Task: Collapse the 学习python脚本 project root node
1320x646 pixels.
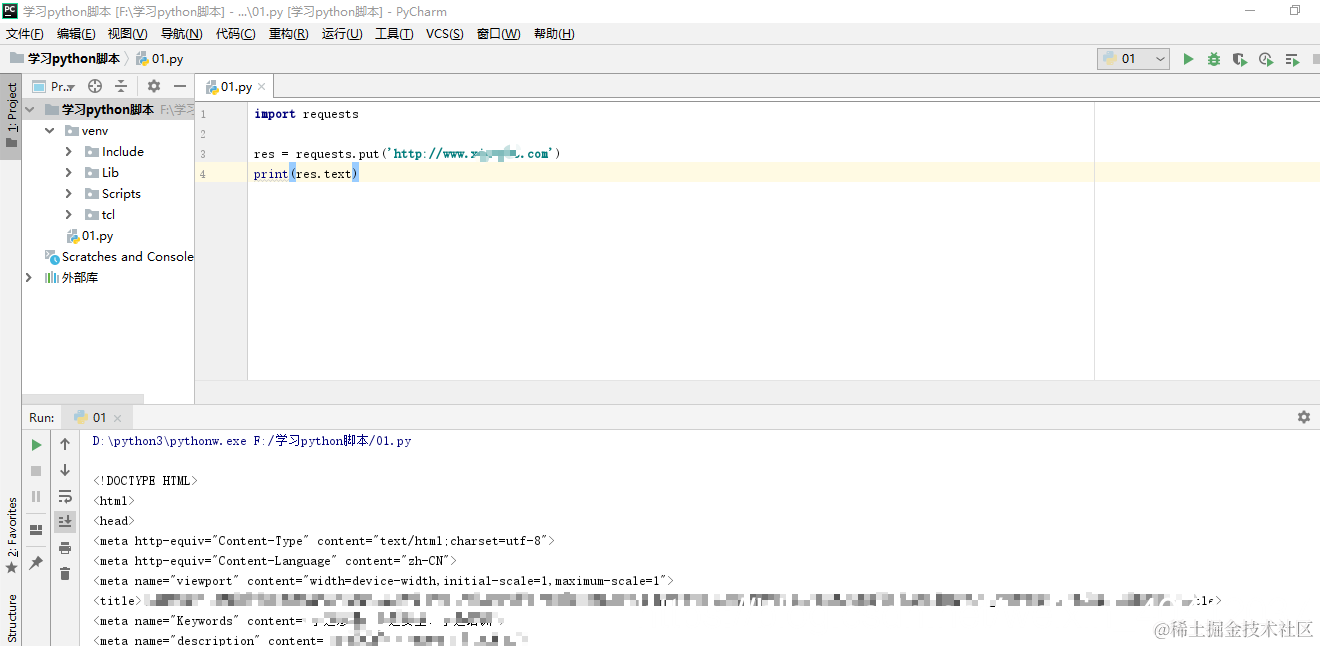Action: [x=30, y=110]
